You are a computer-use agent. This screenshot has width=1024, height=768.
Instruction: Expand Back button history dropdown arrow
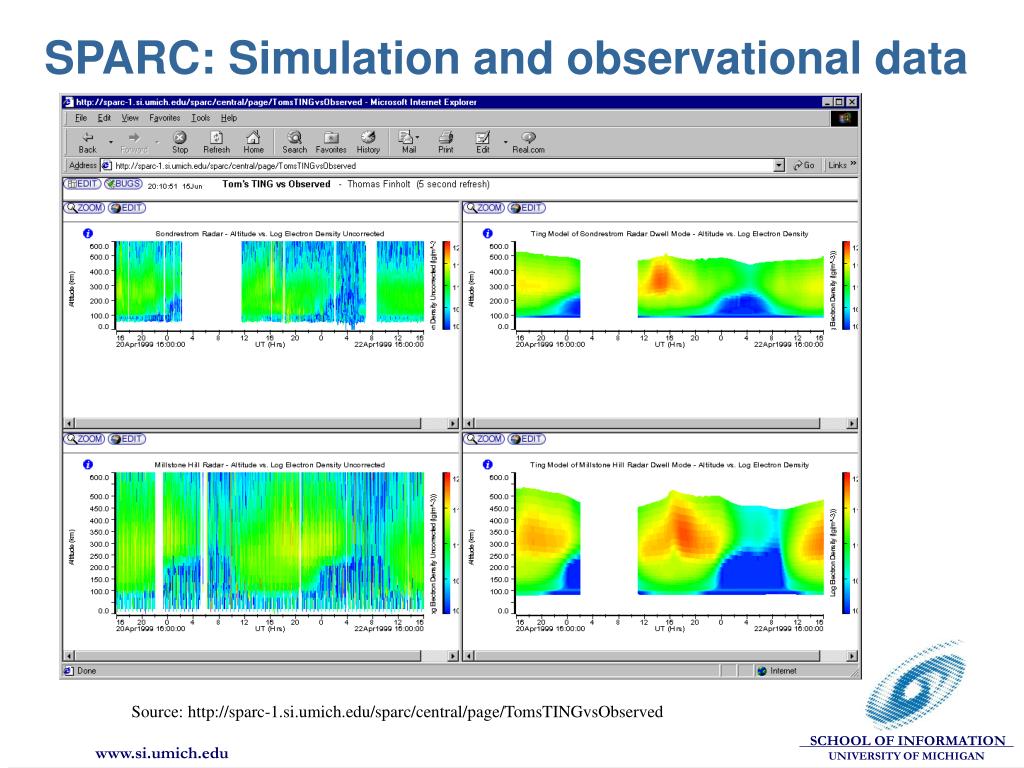pyautogui.click(x=111, y=142)
